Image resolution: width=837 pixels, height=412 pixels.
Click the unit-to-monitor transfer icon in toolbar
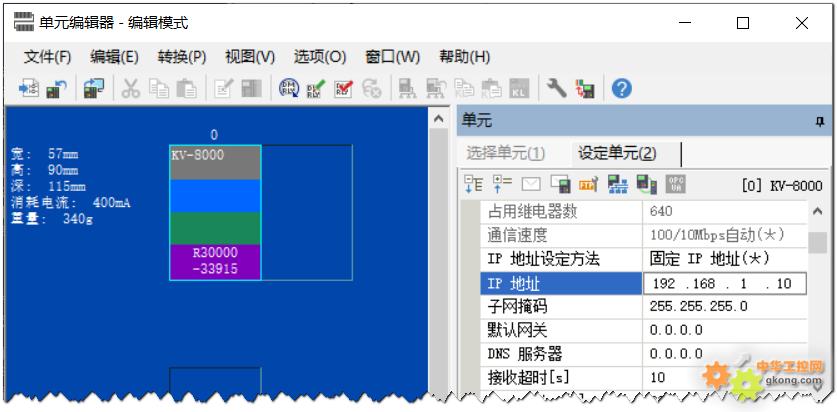coord(94,89)
